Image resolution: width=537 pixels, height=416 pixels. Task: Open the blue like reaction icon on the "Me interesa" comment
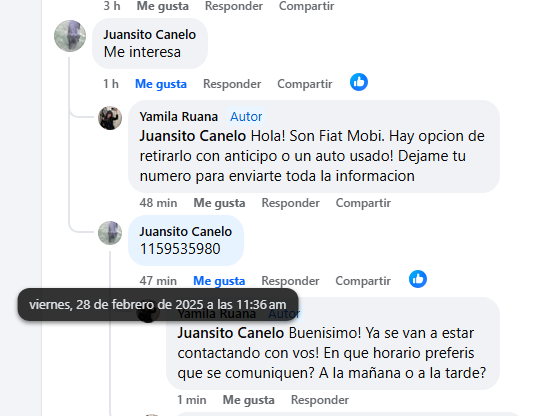click(x=359, y=82)
